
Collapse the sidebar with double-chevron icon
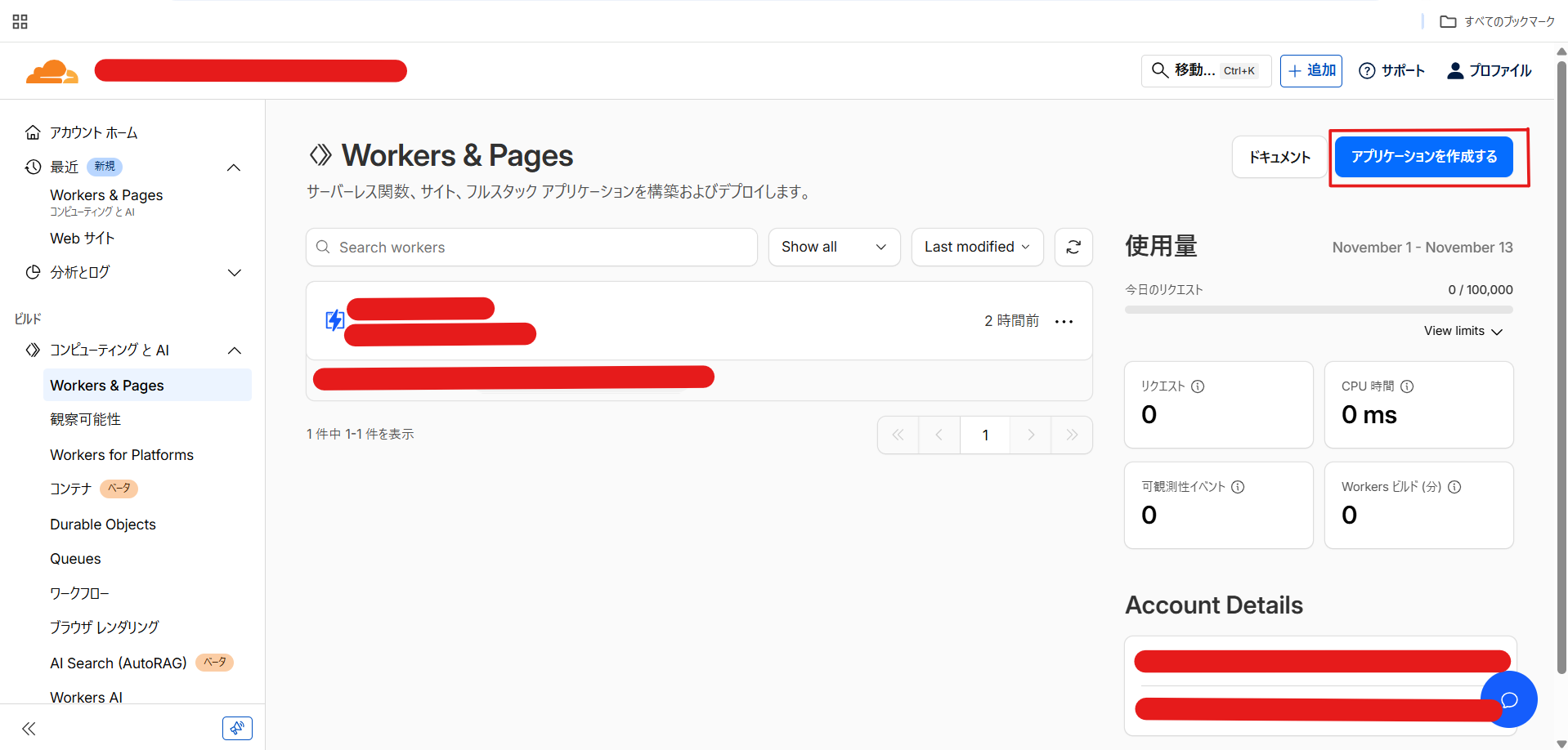click(29, 729)
